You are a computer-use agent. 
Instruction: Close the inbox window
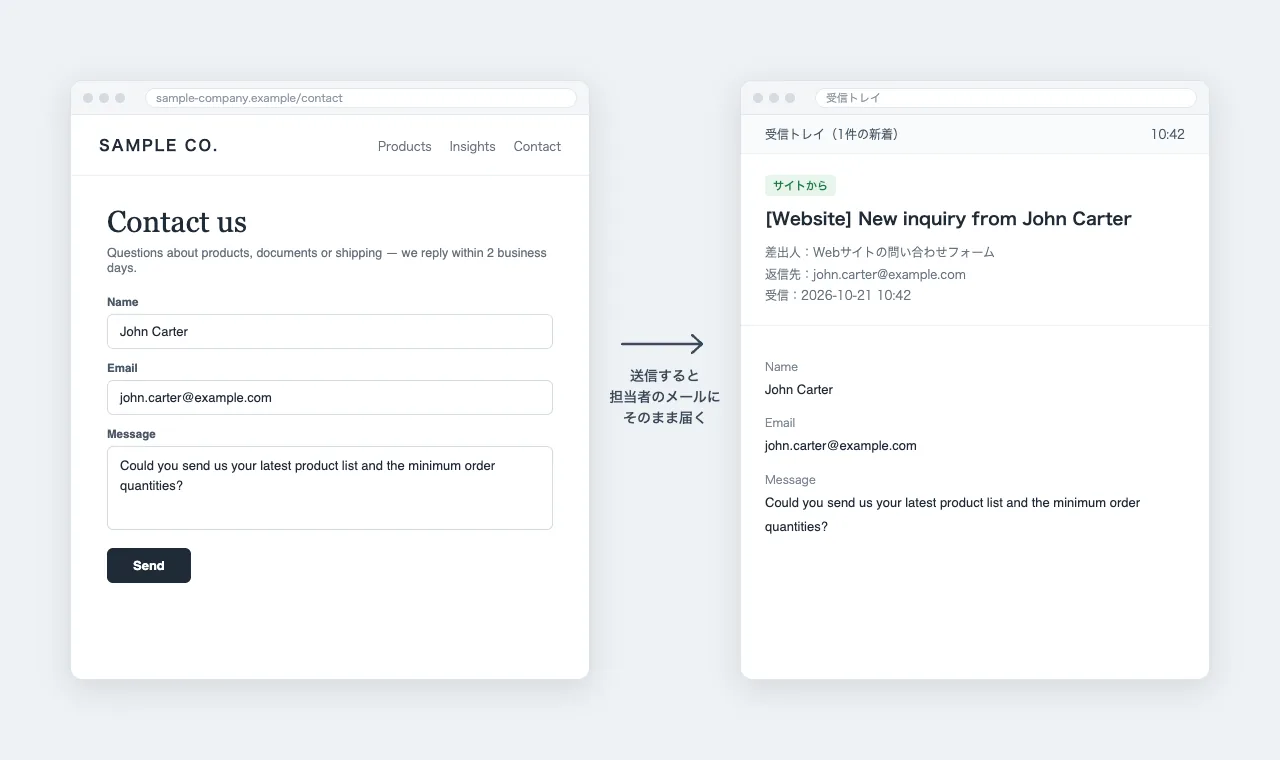click(758, 98)
